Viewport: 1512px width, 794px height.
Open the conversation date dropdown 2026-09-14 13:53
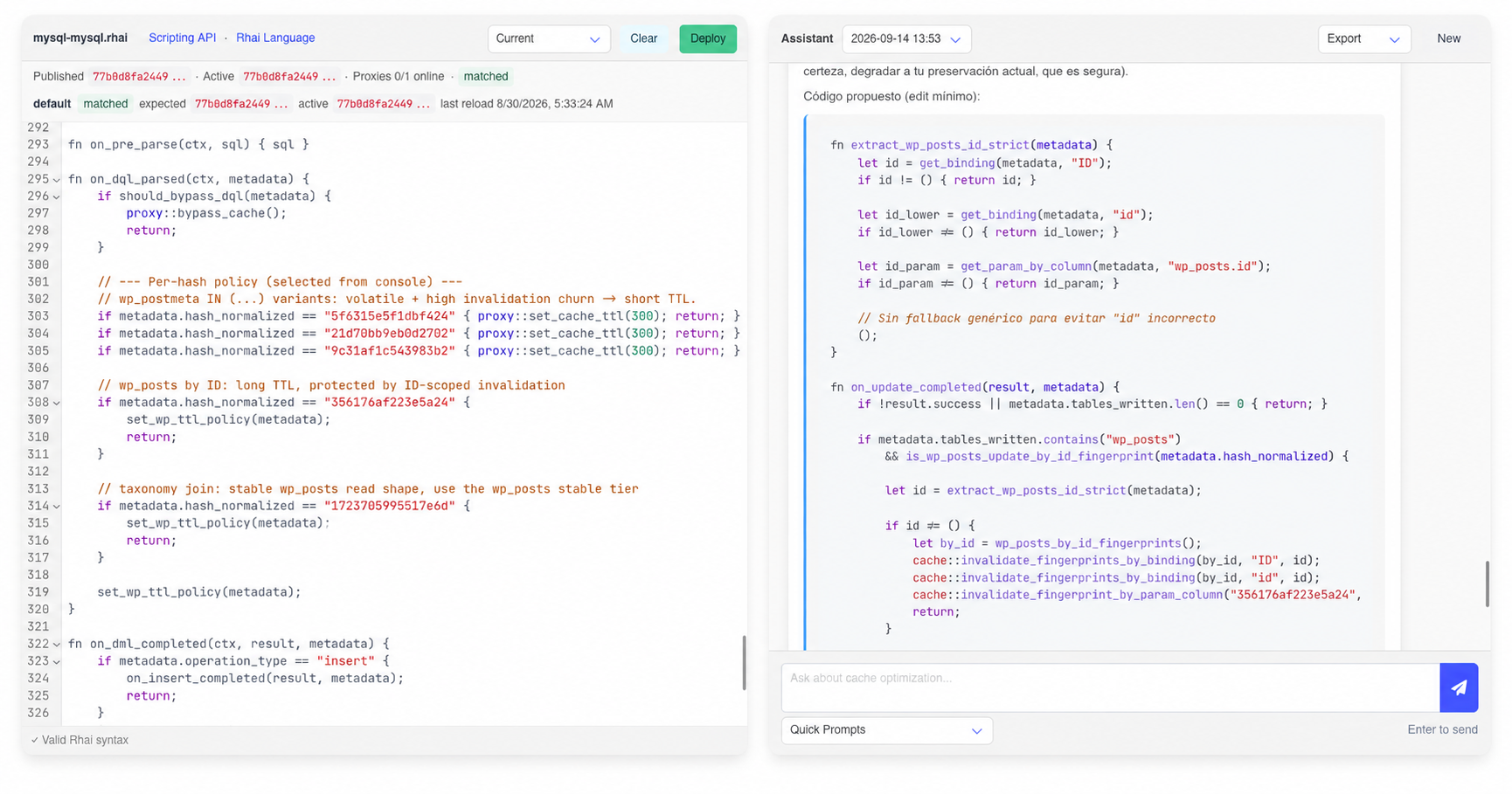(x=905, y=38)
